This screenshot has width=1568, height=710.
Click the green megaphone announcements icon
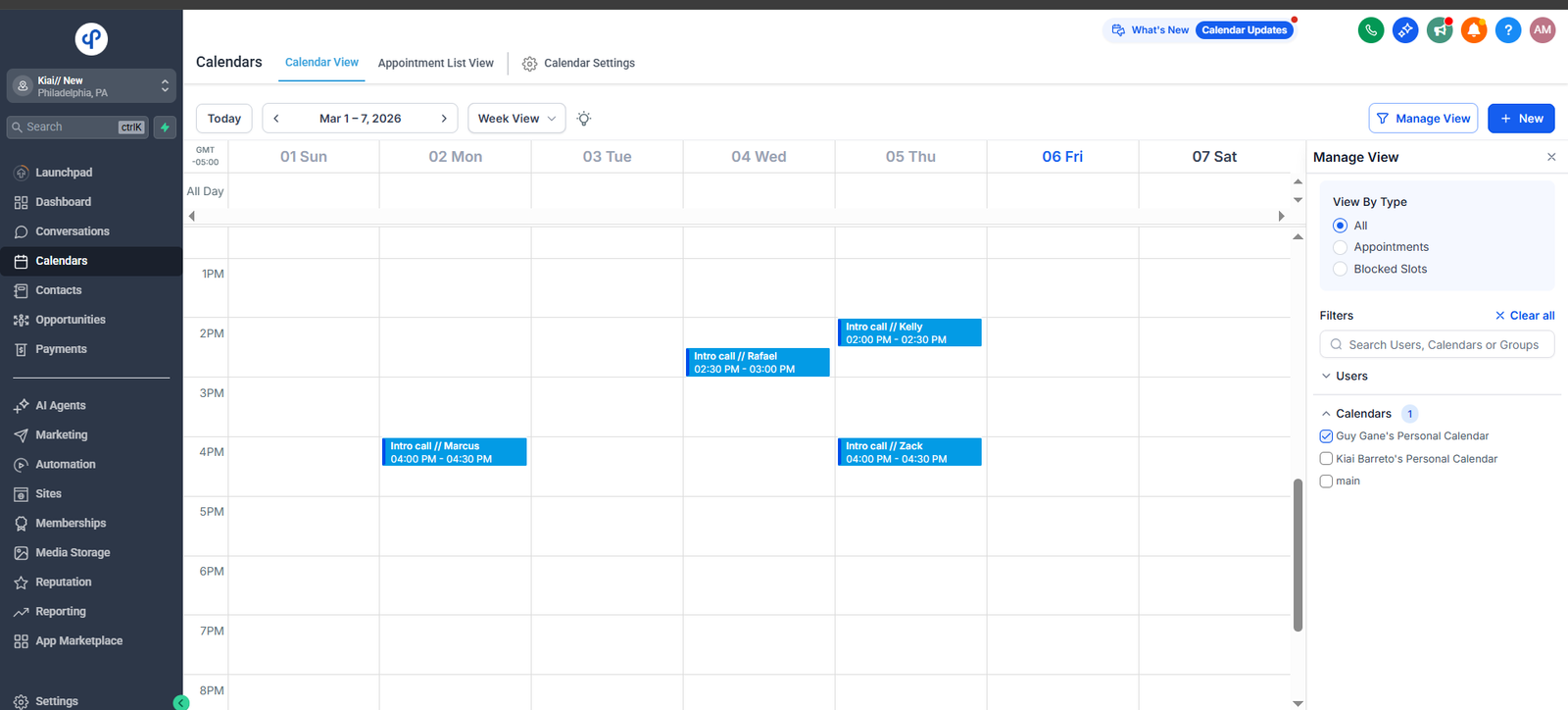point(1440,30)
